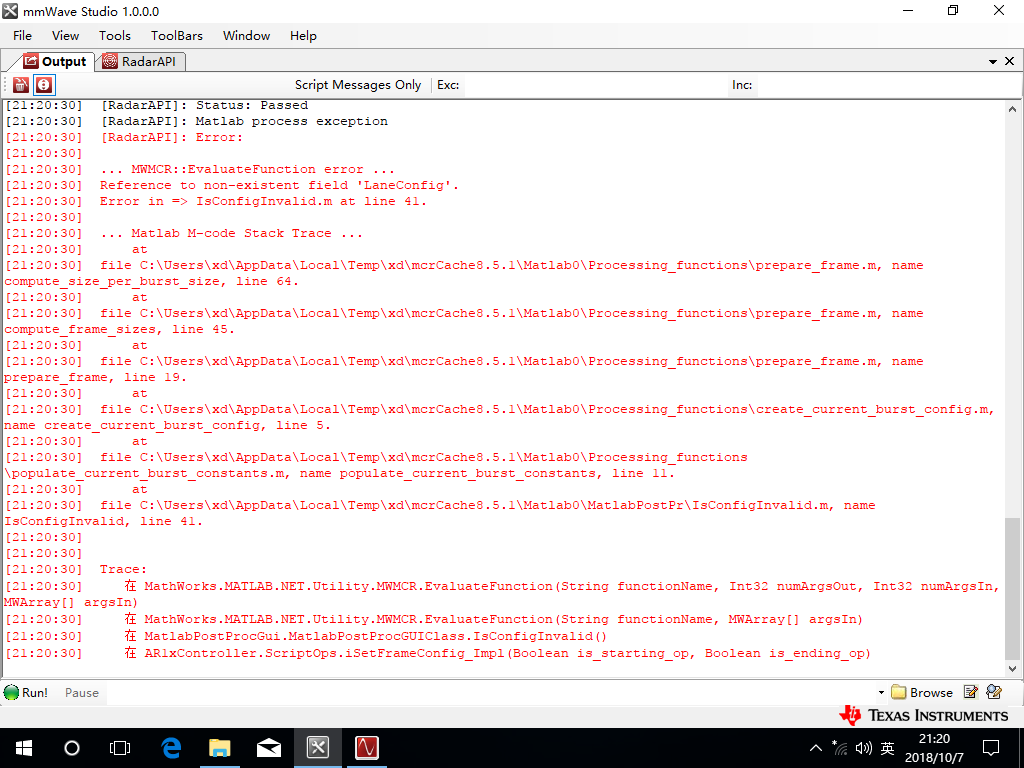
Task: Open Cortana search circle on taskbar
Action: point(72,748)
